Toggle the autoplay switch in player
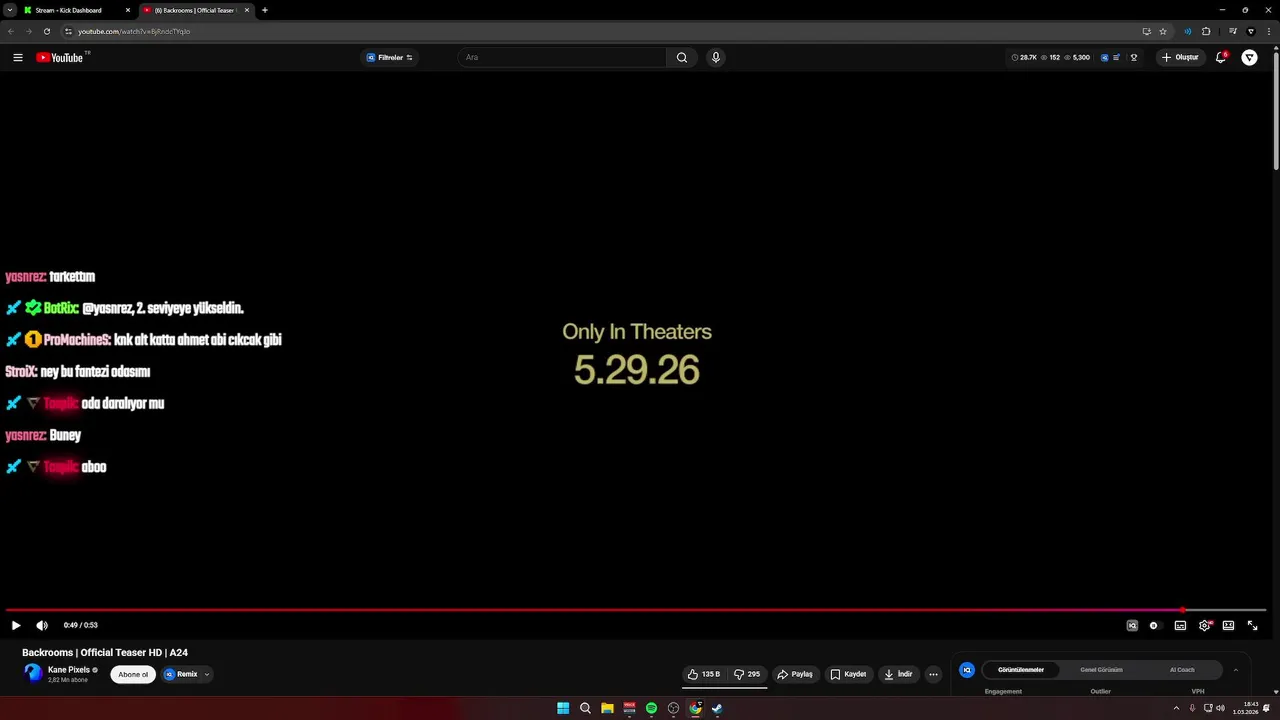The height and width of the screenshot is (720, 1280). [x=1154, y=625]
